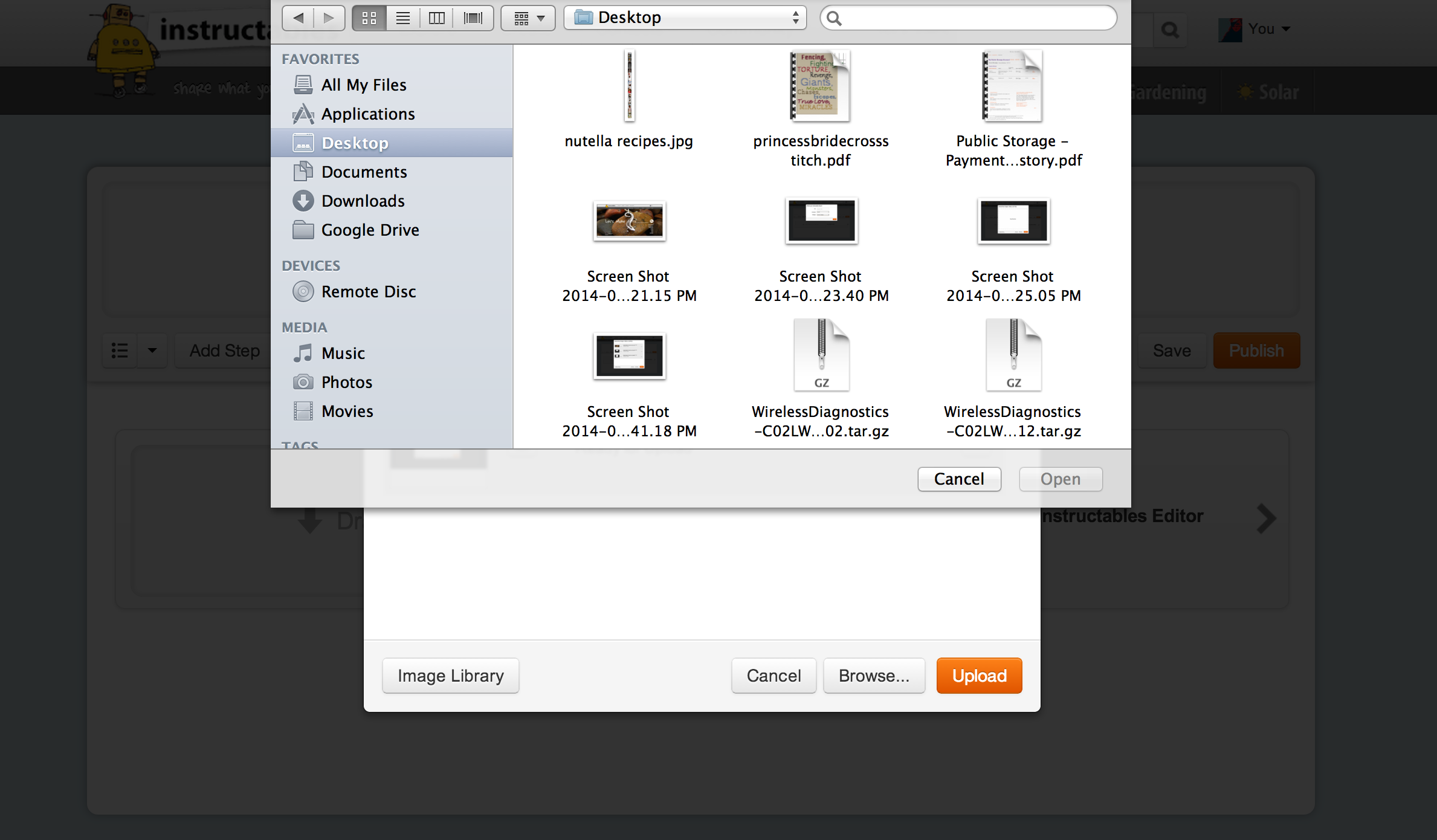The image size is (1437, 840).
Task: Select the nutella recipes.jpg thumbnail
Action: coord(629,85)
